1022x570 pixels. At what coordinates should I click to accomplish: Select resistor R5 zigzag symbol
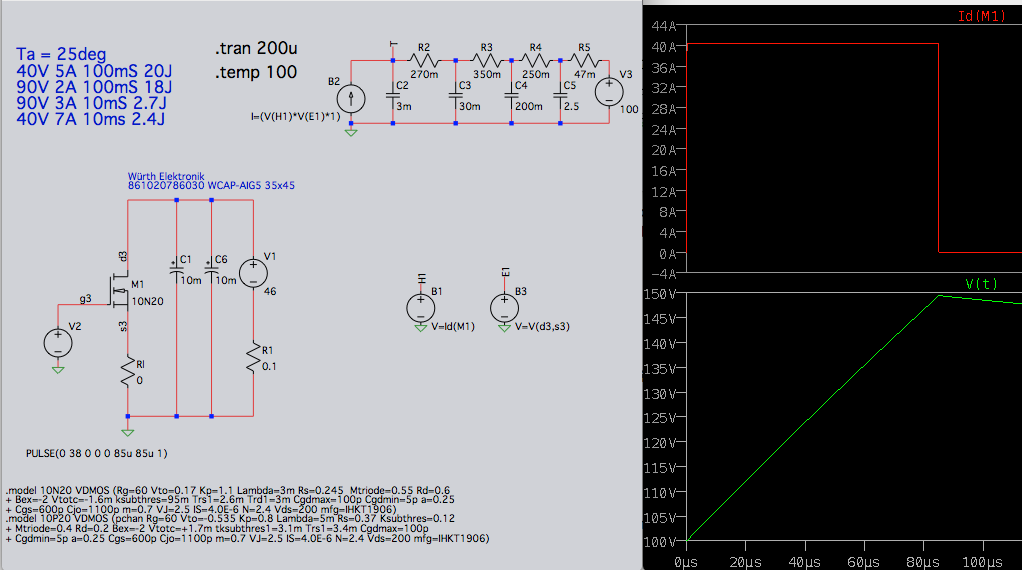point(585,61)
